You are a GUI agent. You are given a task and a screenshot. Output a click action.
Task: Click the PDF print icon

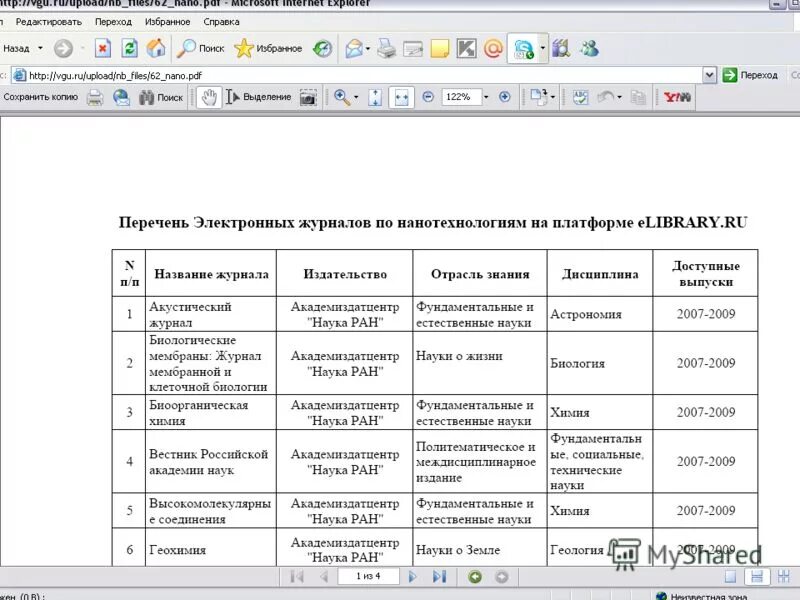pos(95,97)
